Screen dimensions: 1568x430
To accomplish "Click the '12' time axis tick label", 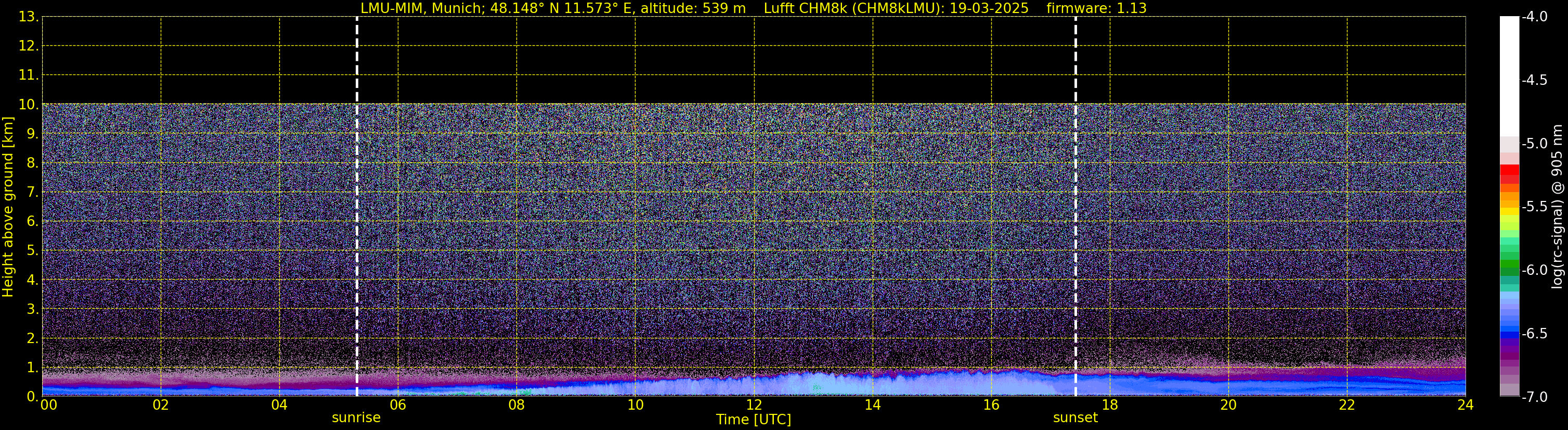I will (754, 405).
